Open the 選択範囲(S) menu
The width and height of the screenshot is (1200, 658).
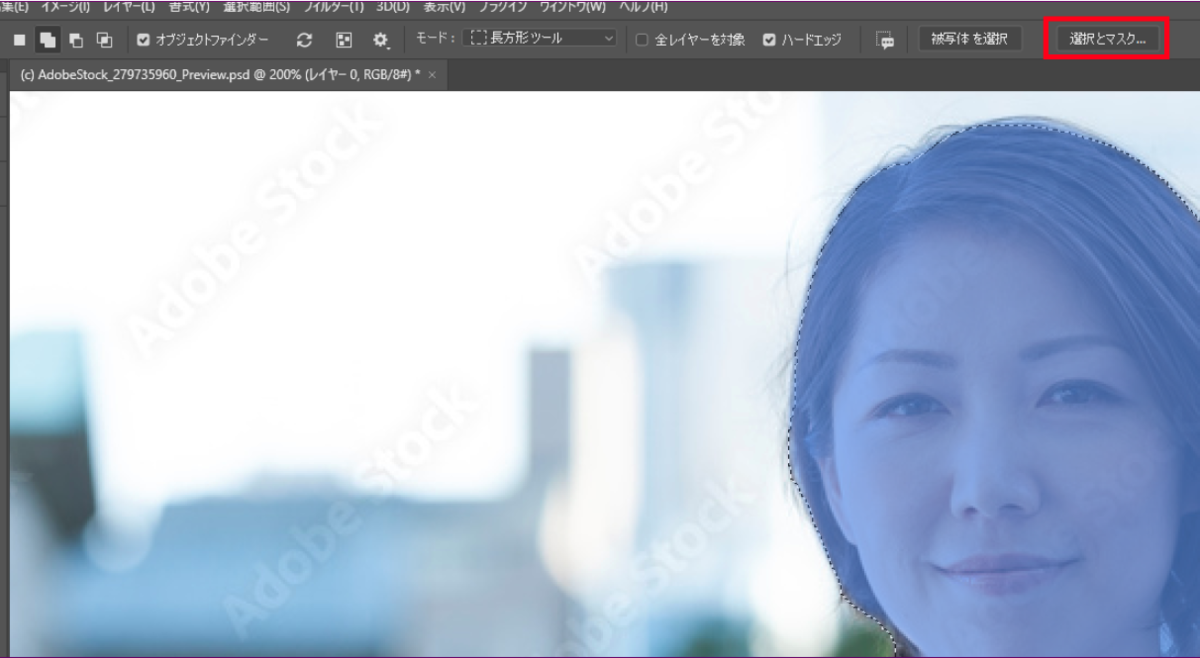[x=257, y=6]
